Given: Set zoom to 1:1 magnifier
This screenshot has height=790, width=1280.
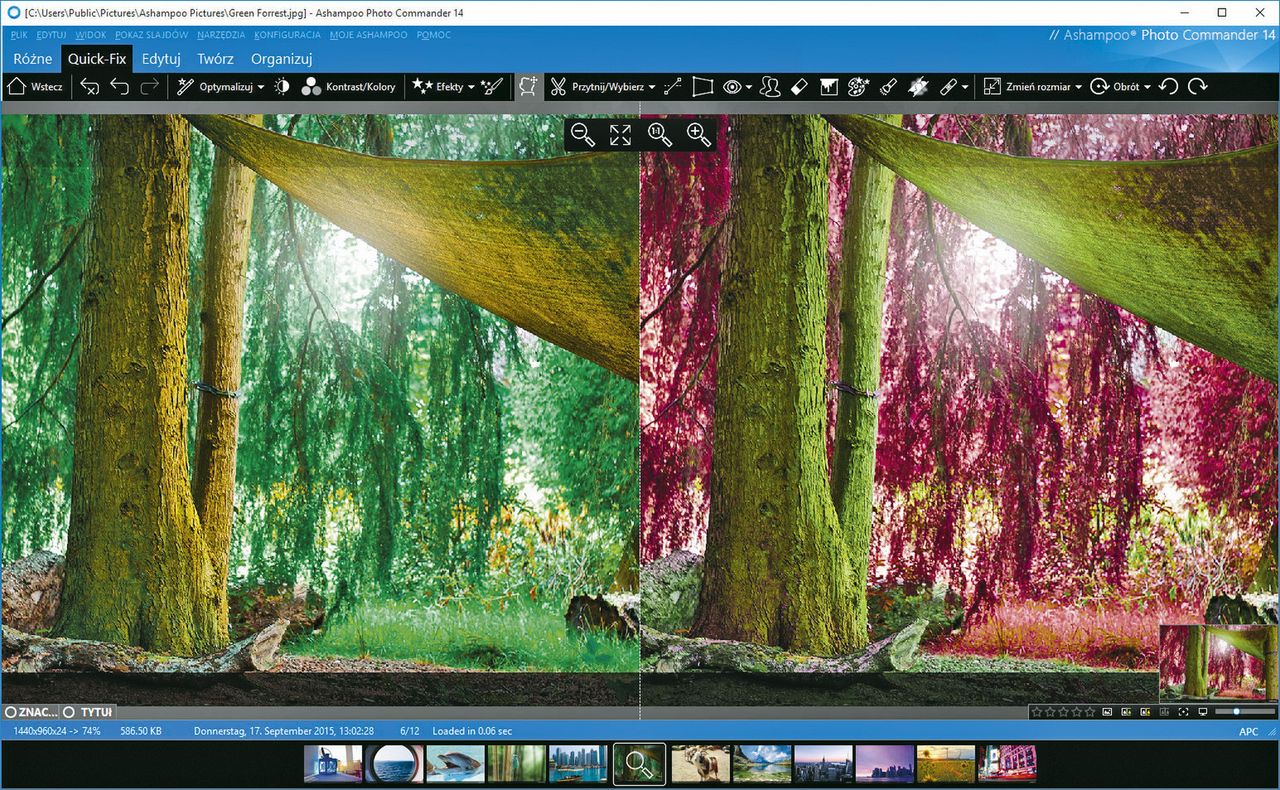Looking at the screenshot, I should click(659, 134).
